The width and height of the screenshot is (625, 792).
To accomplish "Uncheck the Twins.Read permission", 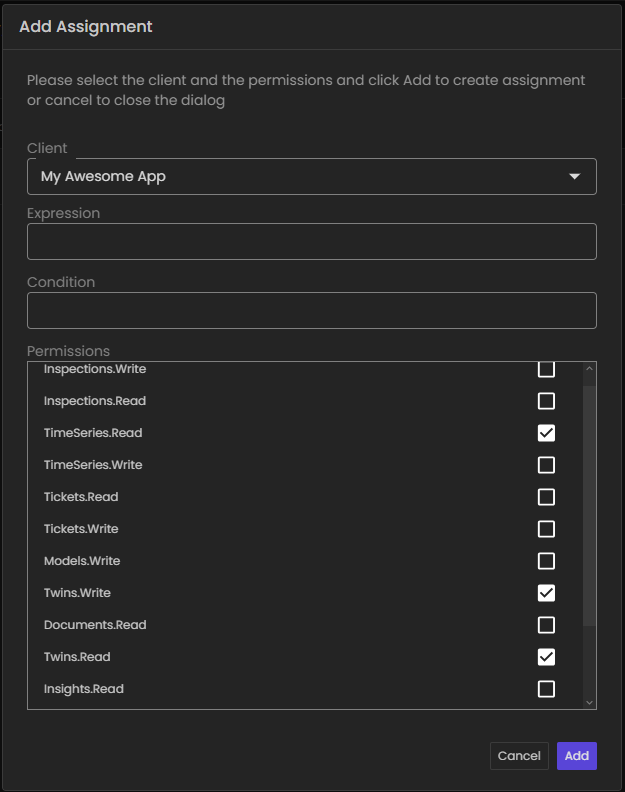I will pyautogui.click(x=546, y=657).
